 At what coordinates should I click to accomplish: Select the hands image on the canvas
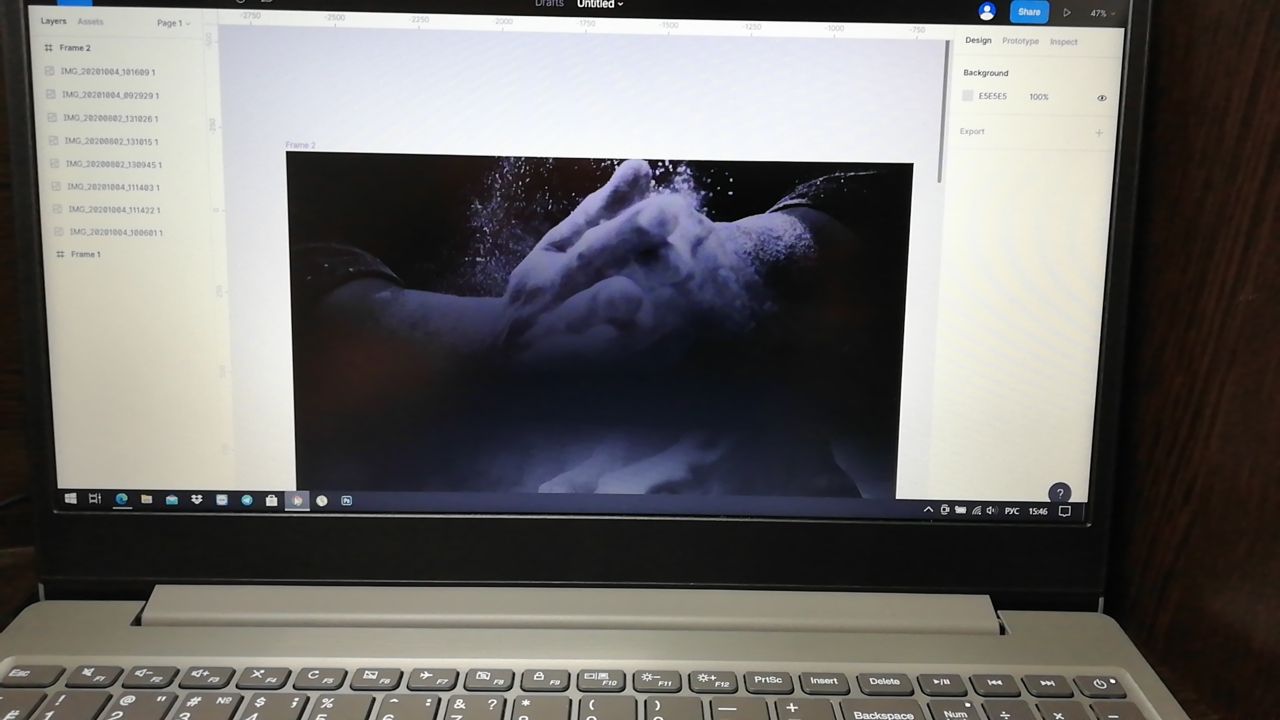(600, 325)
